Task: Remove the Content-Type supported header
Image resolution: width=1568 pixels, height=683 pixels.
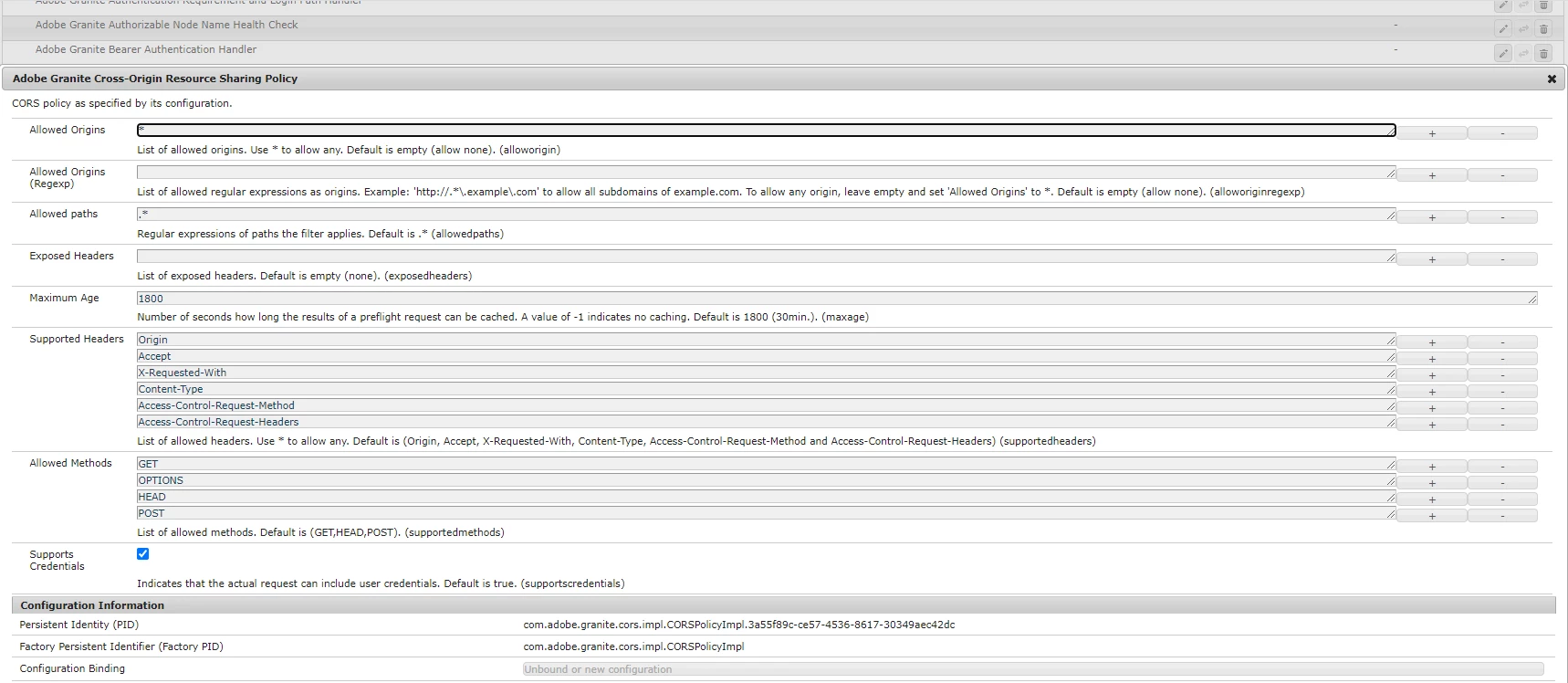Action: [1502, 392]
